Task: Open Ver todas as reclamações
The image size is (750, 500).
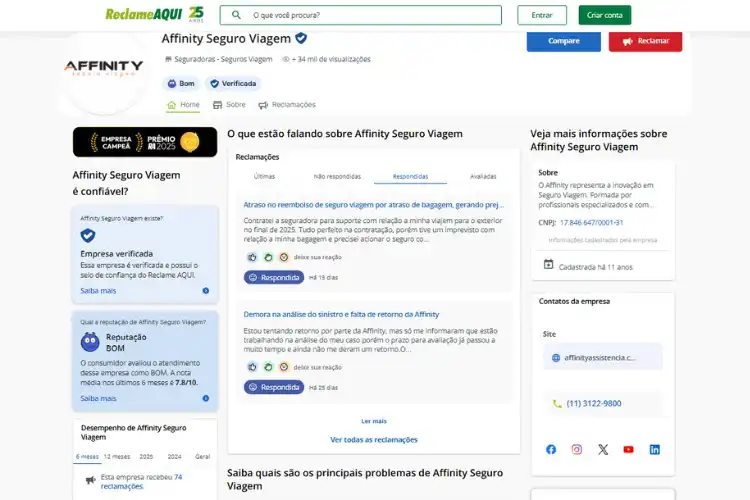Action: [374, 440]
